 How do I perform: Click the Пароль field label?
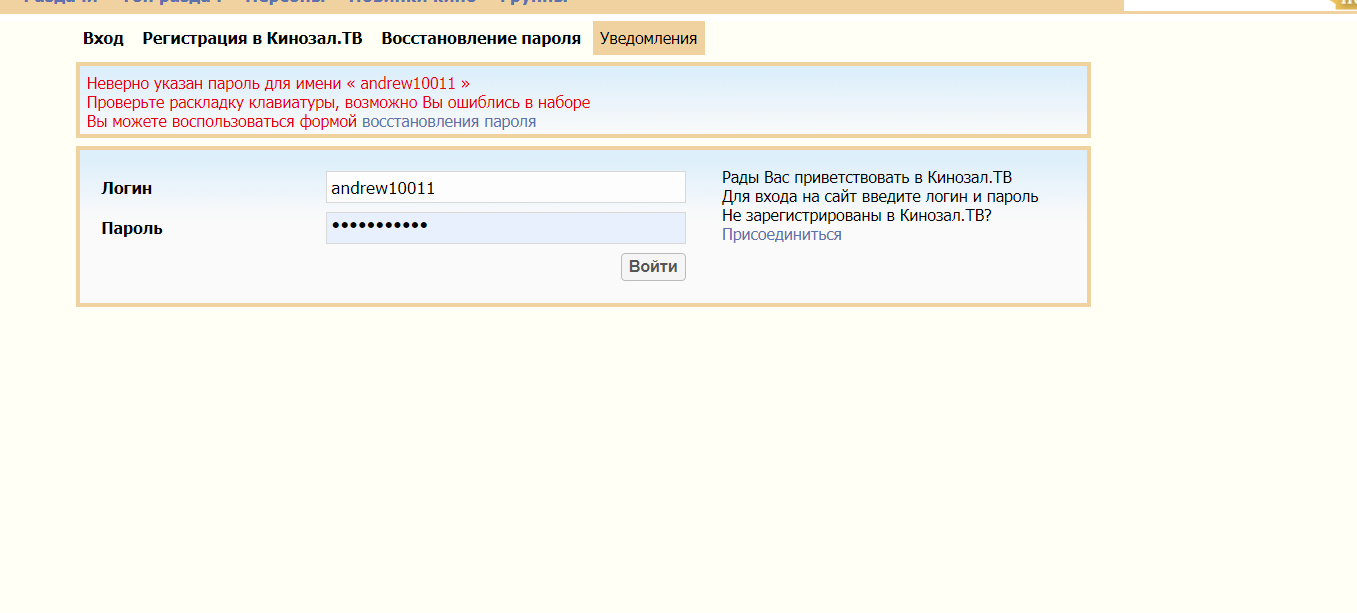[x=132, y=228]
